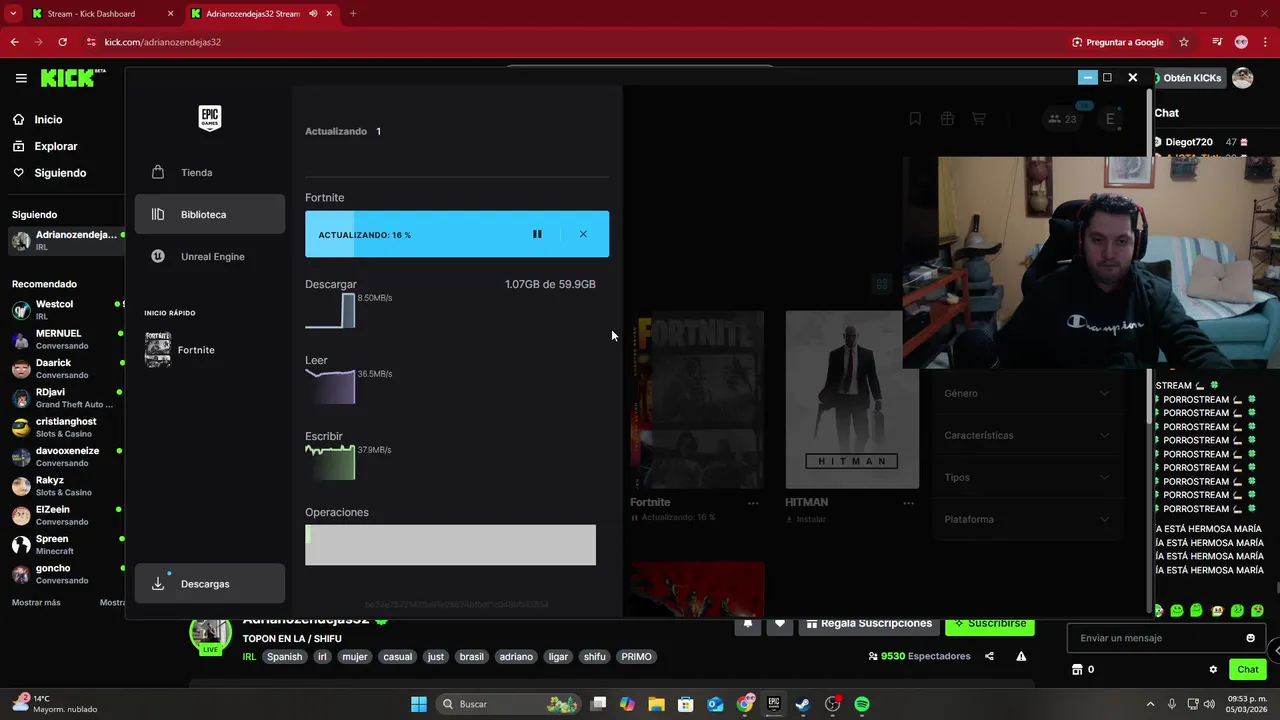Open the Epic shopping cart icon
1280x720 pixels.
pos(979,119)
